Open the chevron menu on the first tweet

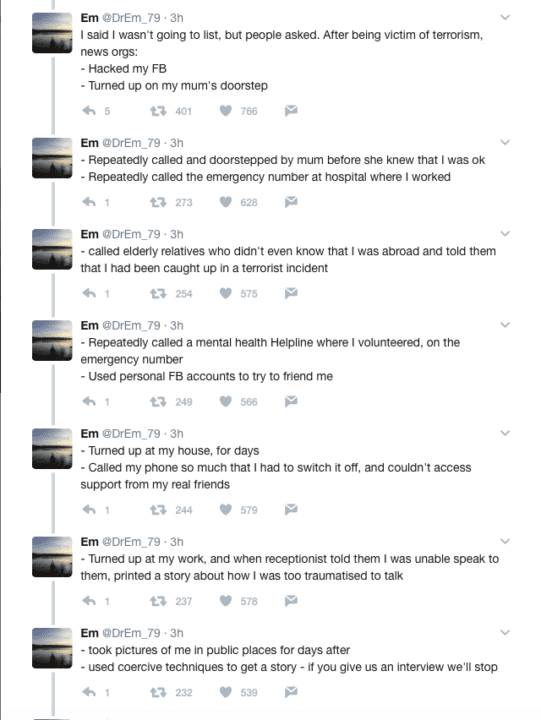click(x=505, y=17)
